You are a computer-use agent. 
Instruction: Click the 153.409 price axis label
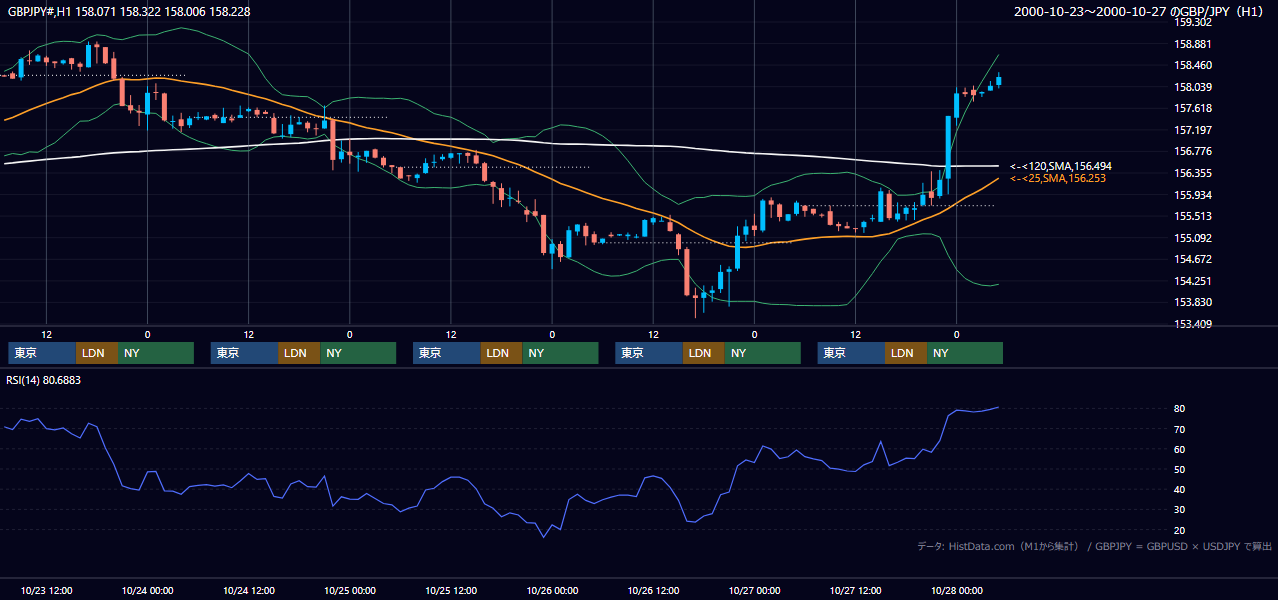click(1193, 324)
